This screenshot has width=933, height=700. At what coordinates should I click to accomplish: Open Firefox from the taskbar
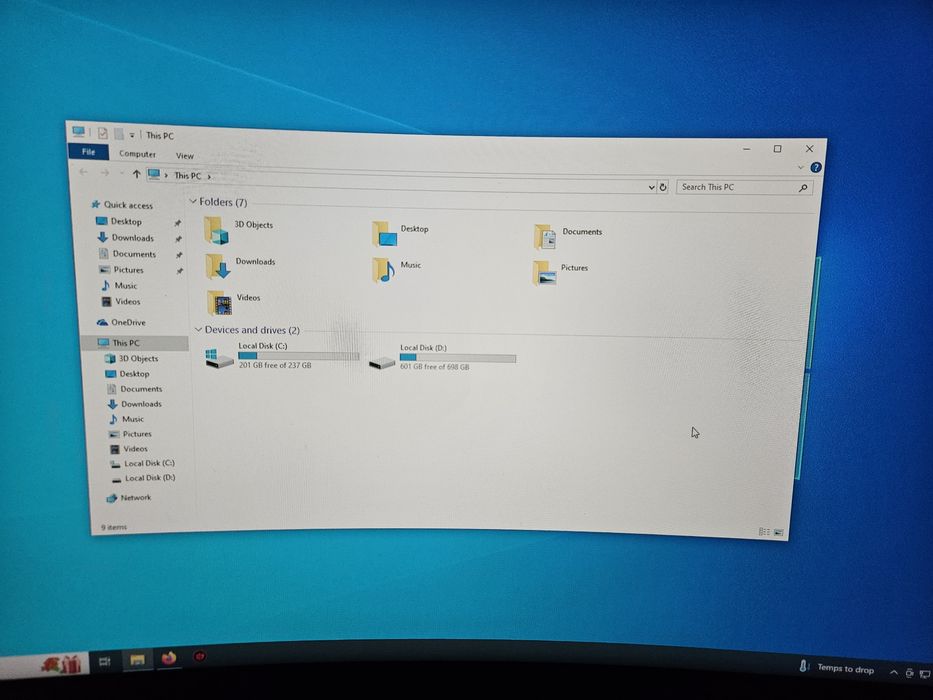pos(169,658)
